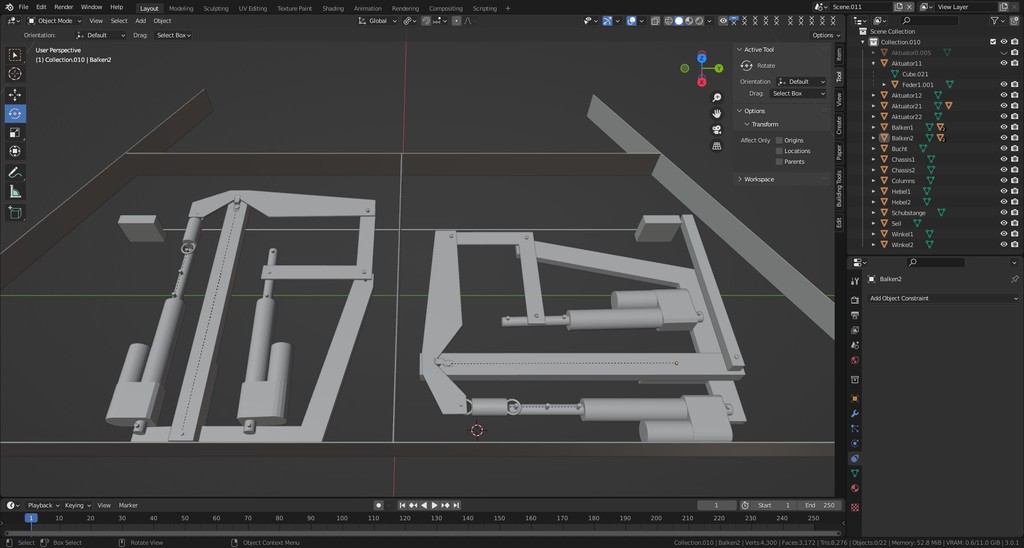
Task: Choose the Move tool
Action: pos(15,95)
